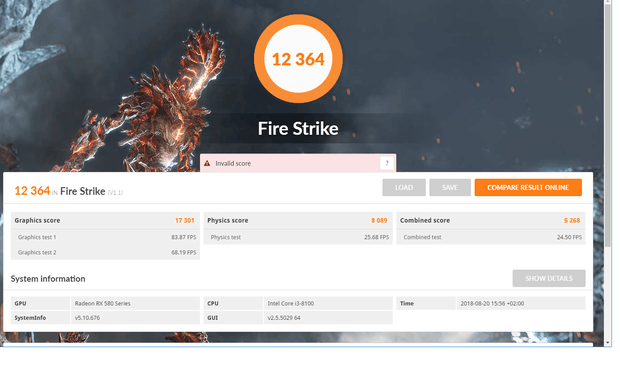Click the scrollbar down arrow
620x391 pixels.
608,342
